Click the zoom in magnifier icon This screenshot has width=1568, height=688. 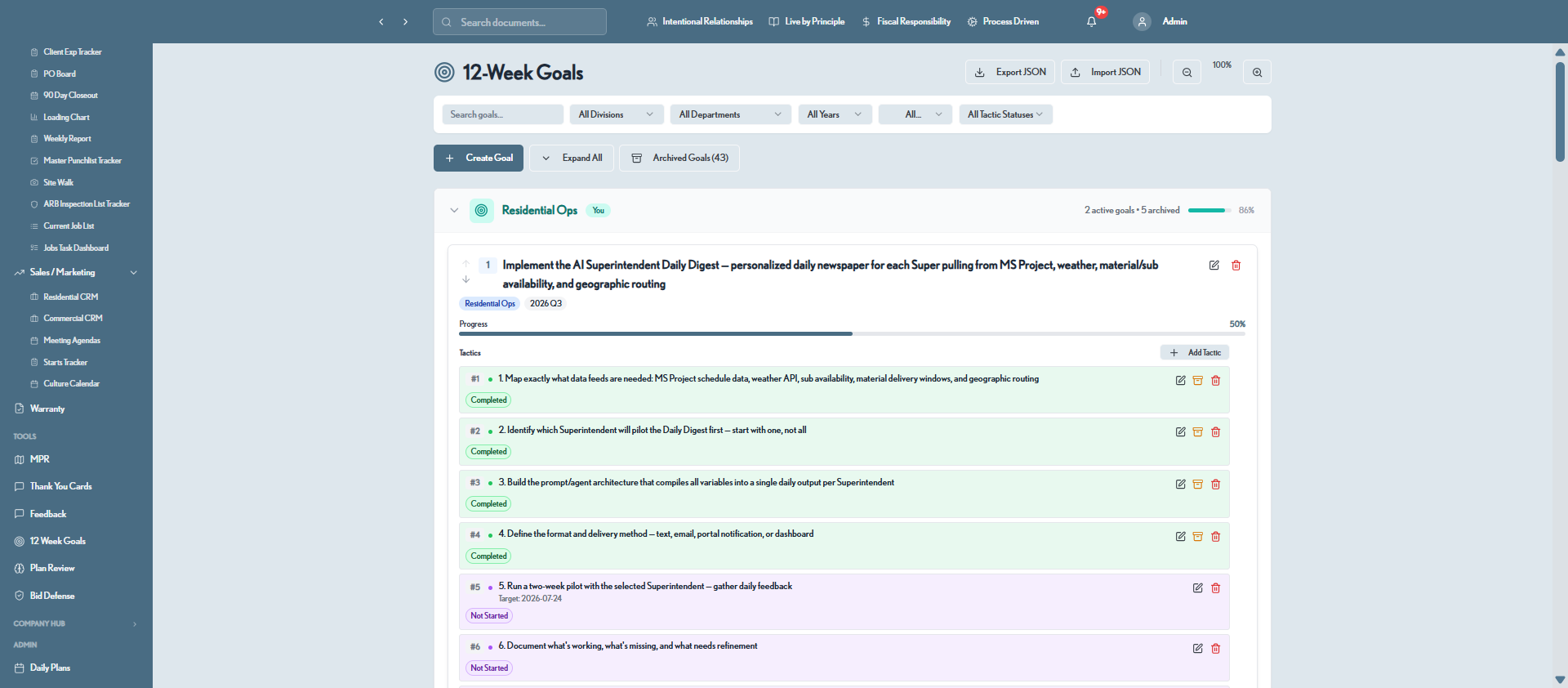tap(1257, 72)
